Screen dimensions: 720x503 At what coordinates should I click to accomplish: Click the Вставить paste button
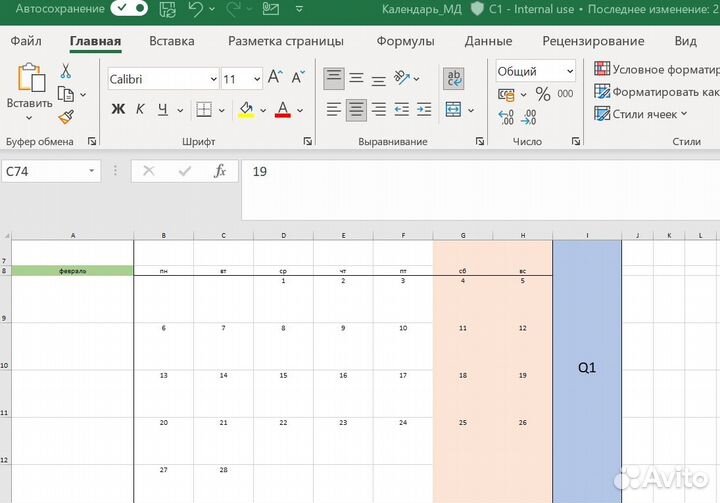30,78
